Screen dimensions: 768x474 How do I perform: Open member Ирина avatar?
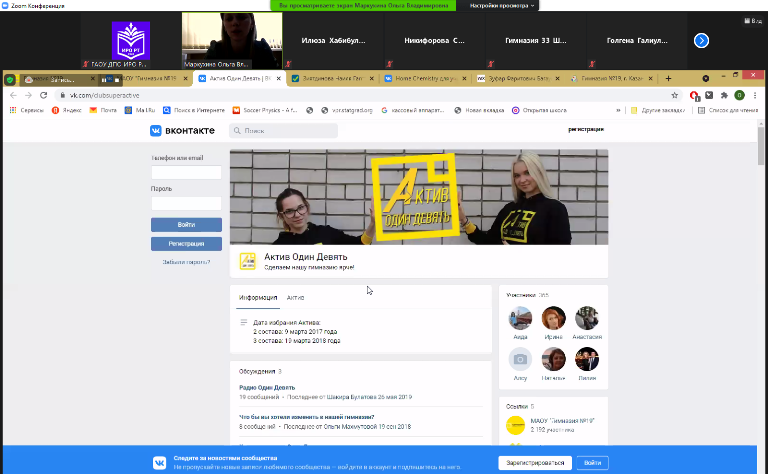[x=553, y=318]
